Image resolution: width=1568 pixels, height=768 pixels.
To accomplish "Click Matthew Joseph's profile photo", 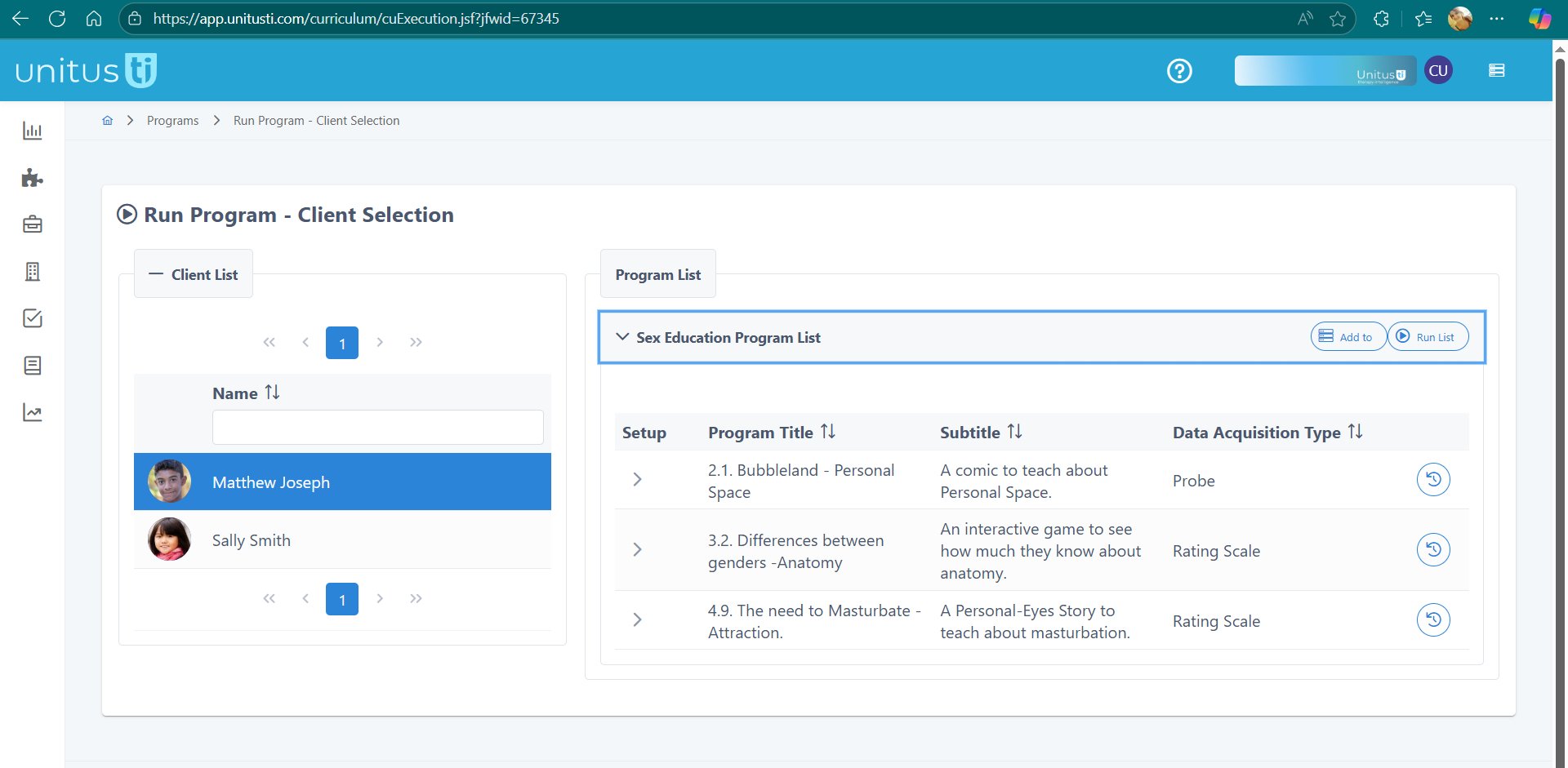I will click(169, 482).
